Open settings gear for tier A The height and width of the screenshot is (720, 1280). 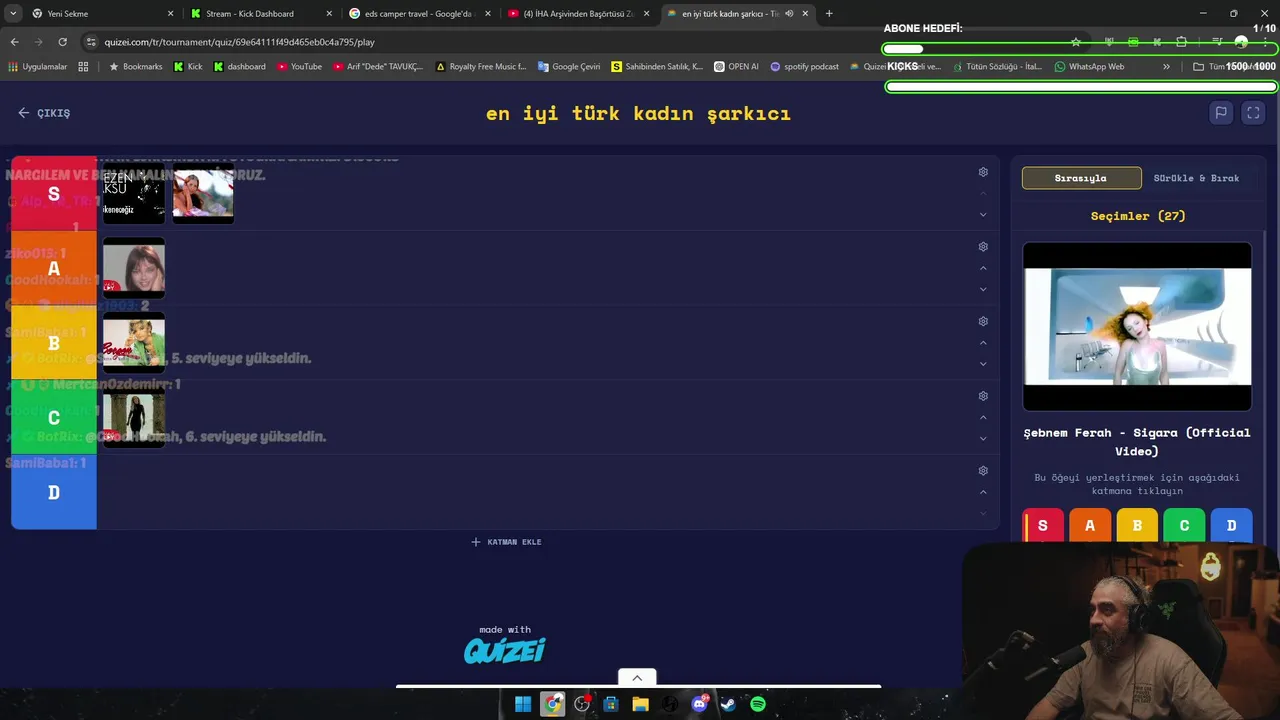tap(983, 247)
